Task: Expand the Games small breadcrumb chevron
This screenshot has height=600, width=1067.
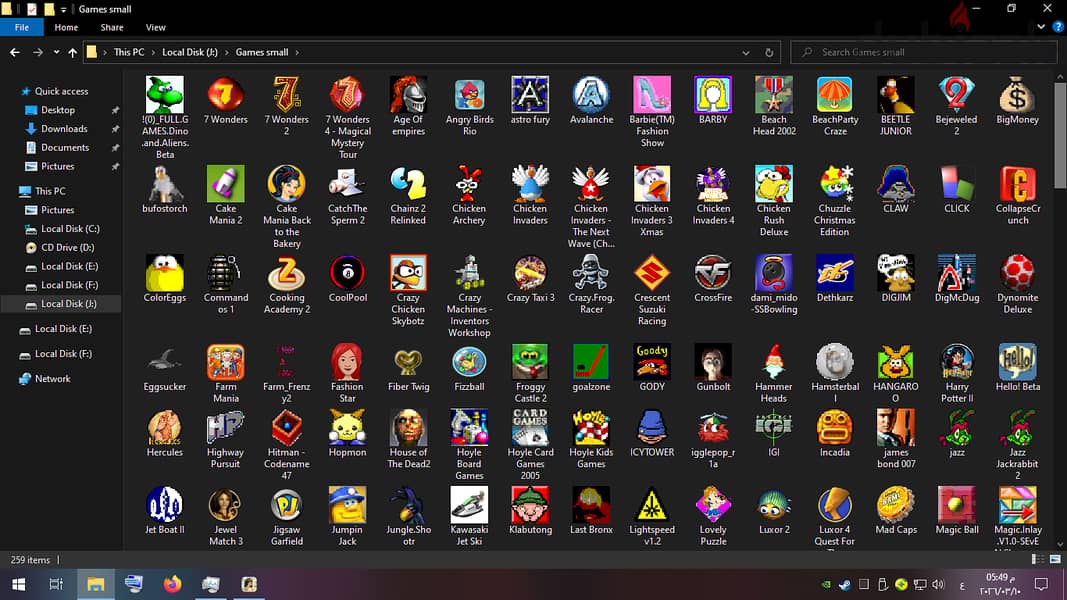Action: [297, 52]
